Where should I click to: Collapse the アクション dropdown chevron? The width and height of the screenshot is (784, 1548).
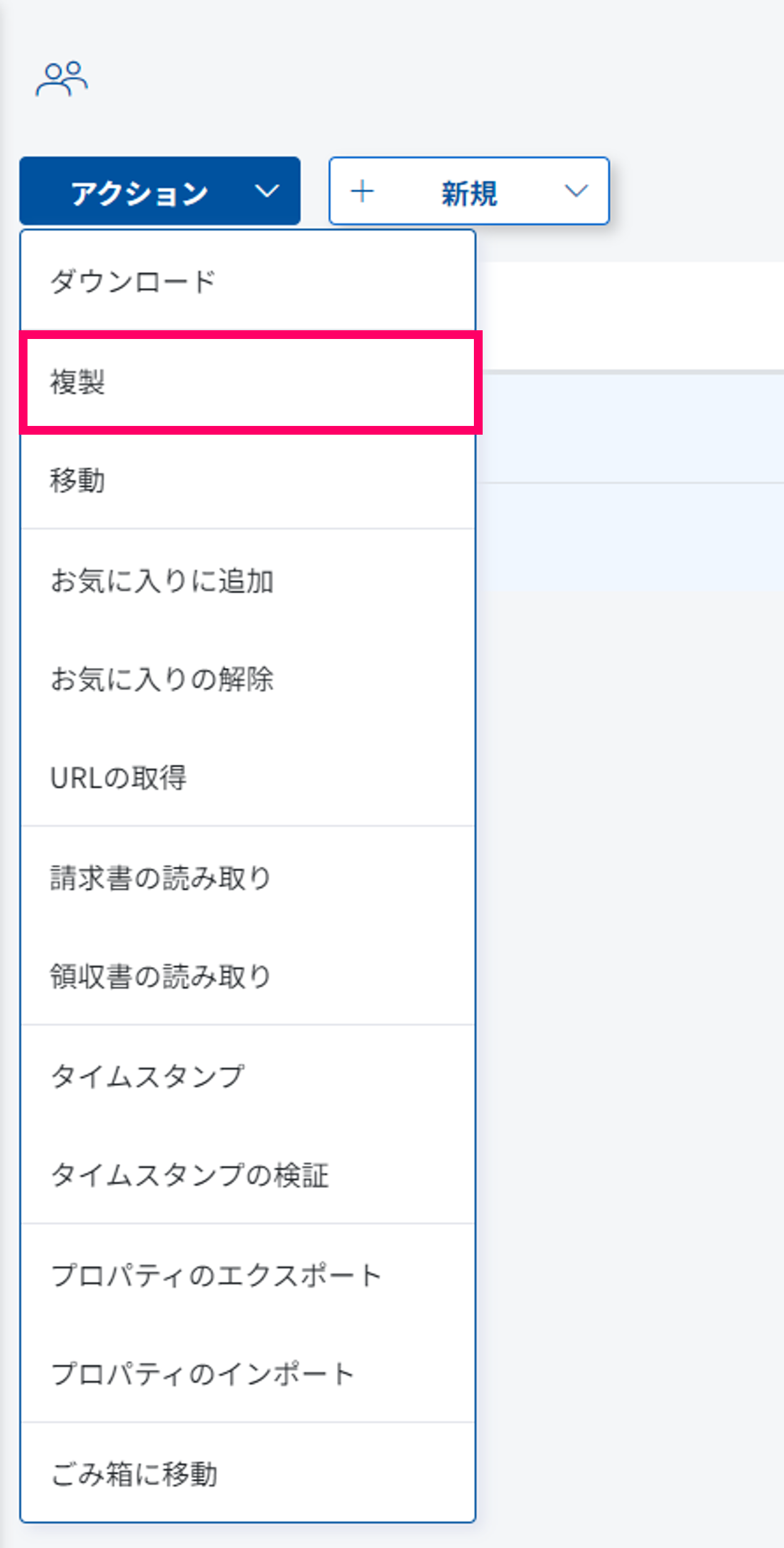[267, 191]
